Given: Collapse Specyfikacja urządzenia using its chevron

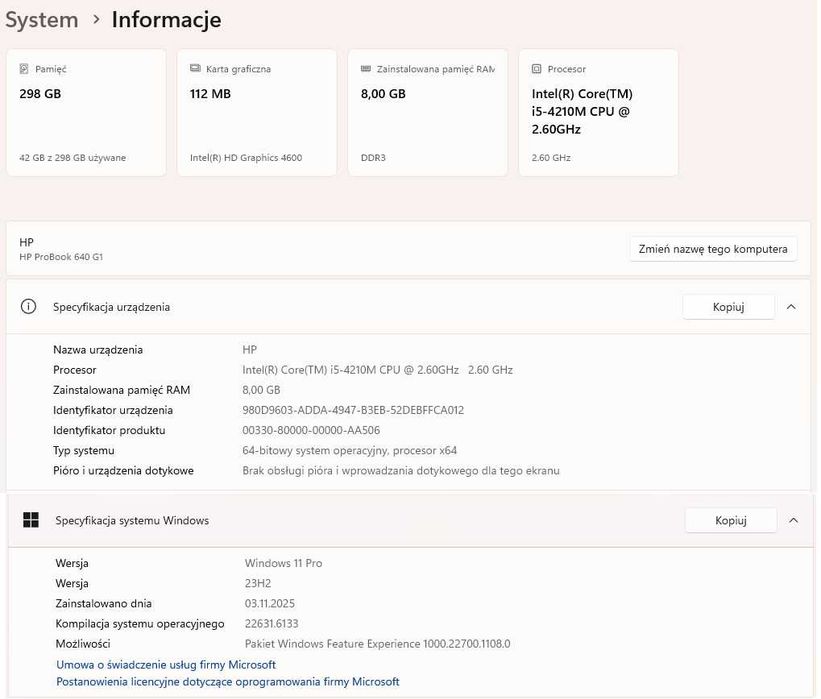Looking at the screenshot, I should coord(791,307).
